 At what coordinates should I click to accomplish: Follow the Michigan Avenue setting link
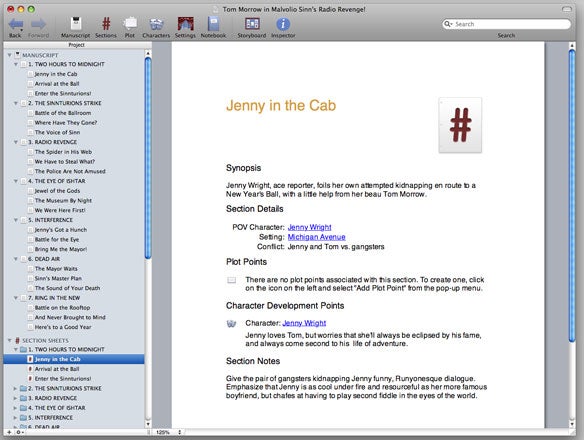pyautogui.click(x=317, y=237)
